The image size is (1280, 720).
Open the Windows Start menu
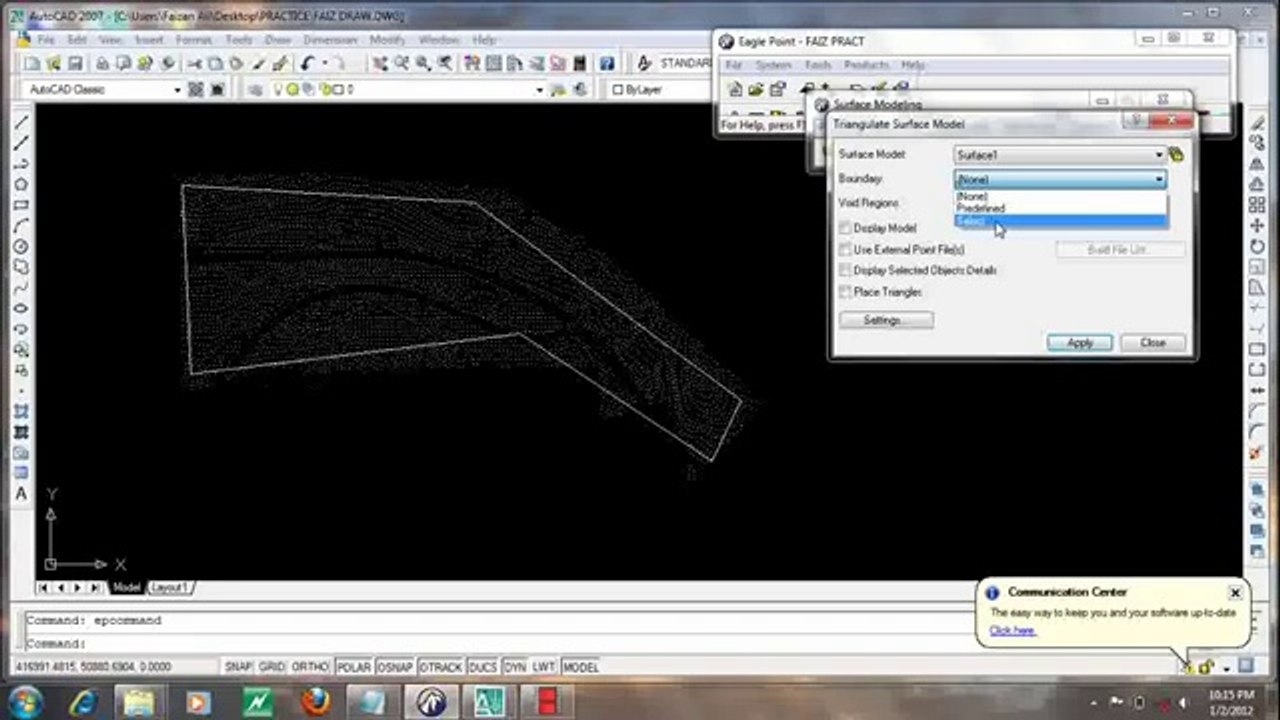coord(24,701)
